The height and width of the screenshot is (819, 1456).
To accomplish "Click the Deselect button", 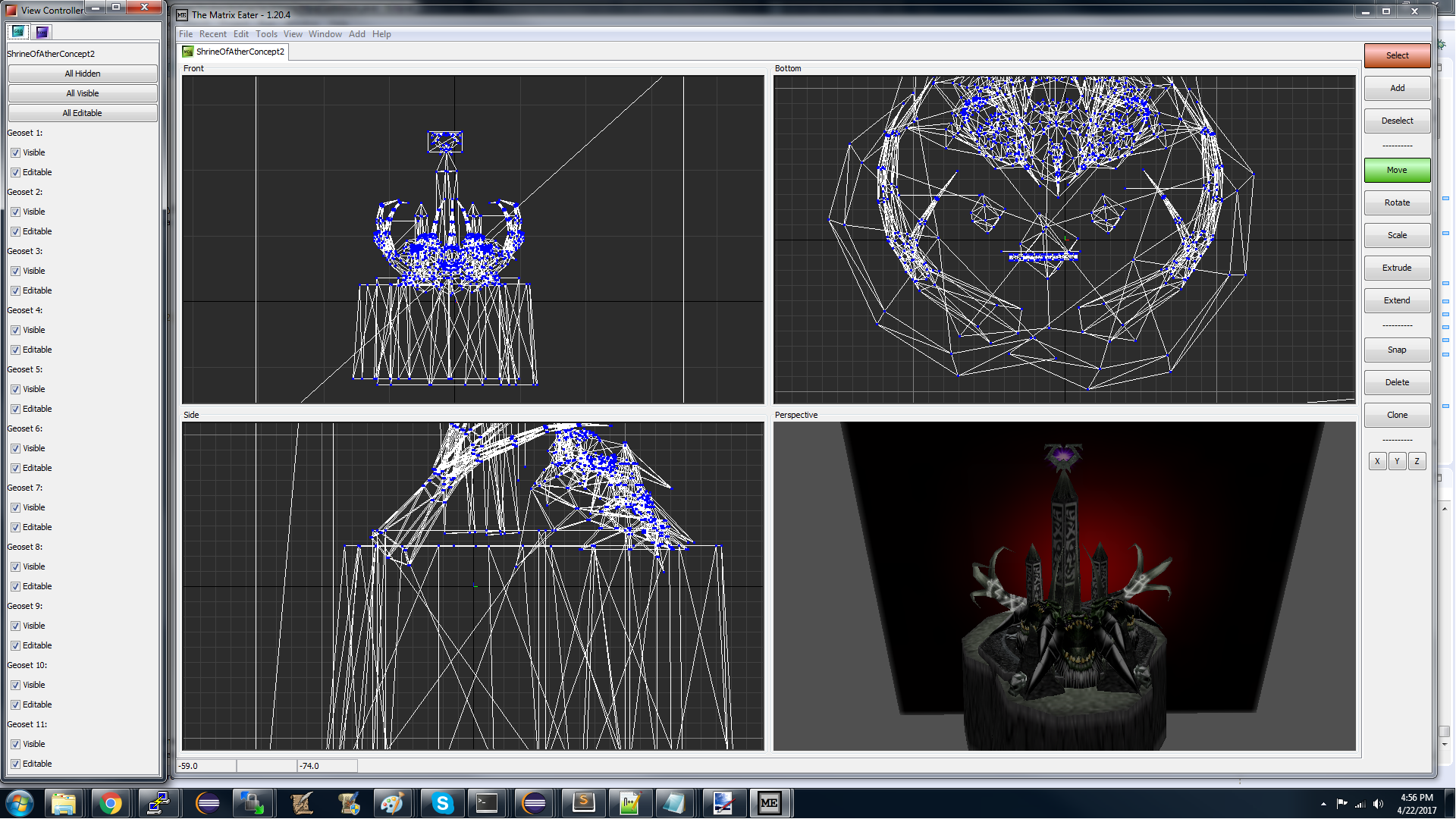I will 1397,121.
